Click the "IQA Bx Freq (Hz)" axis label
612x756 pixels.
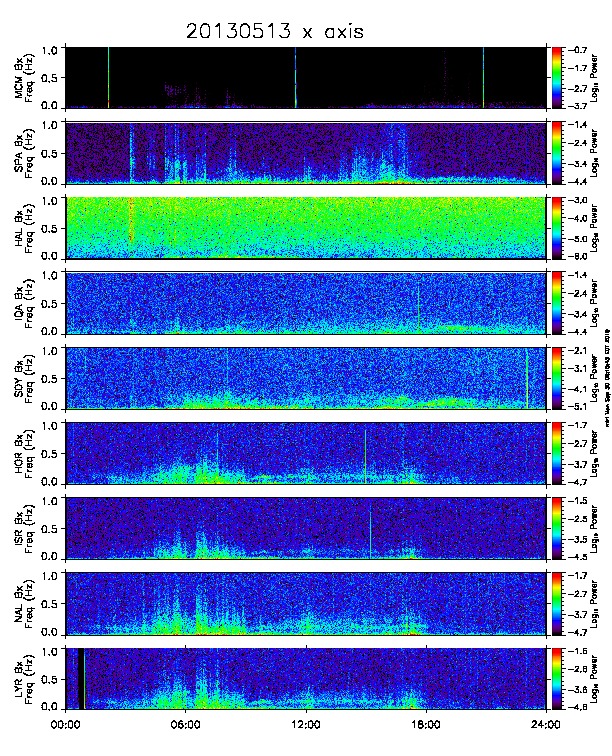[24, 304]
